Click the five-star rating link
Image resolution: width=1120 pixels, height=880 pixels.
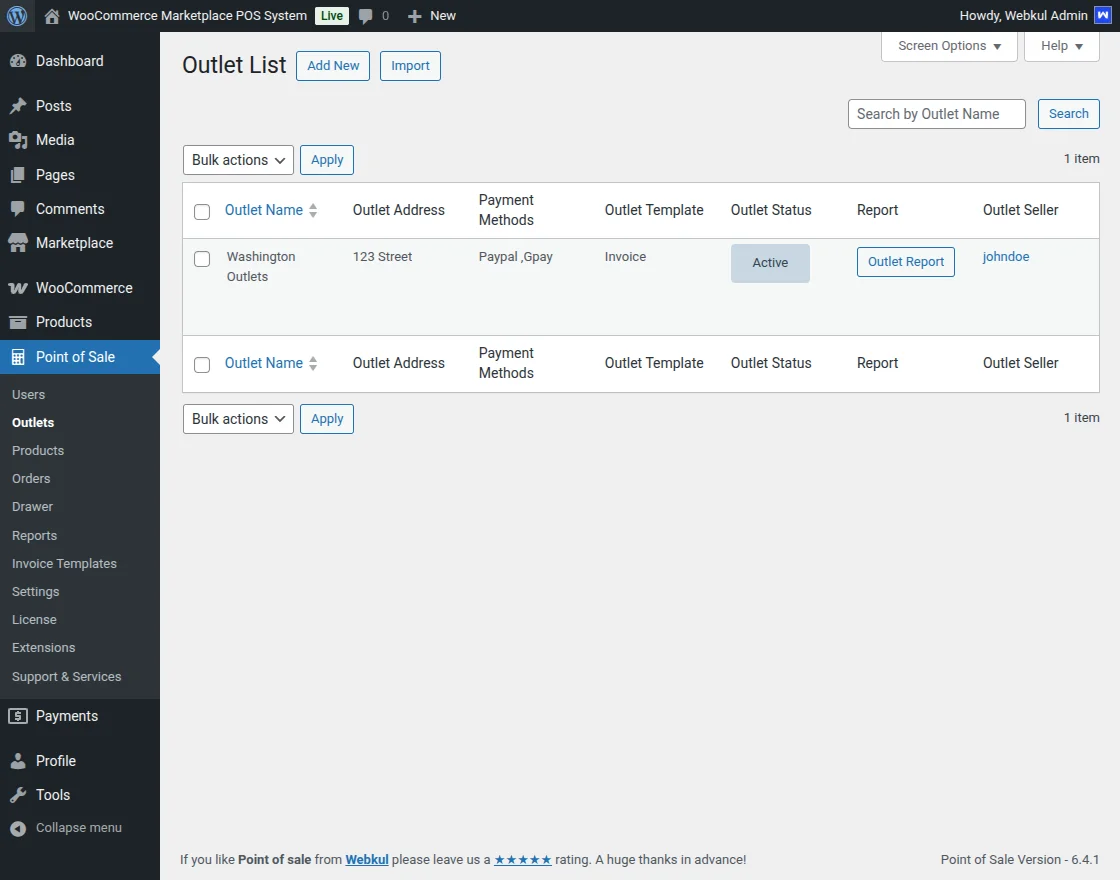pos(523,859)
